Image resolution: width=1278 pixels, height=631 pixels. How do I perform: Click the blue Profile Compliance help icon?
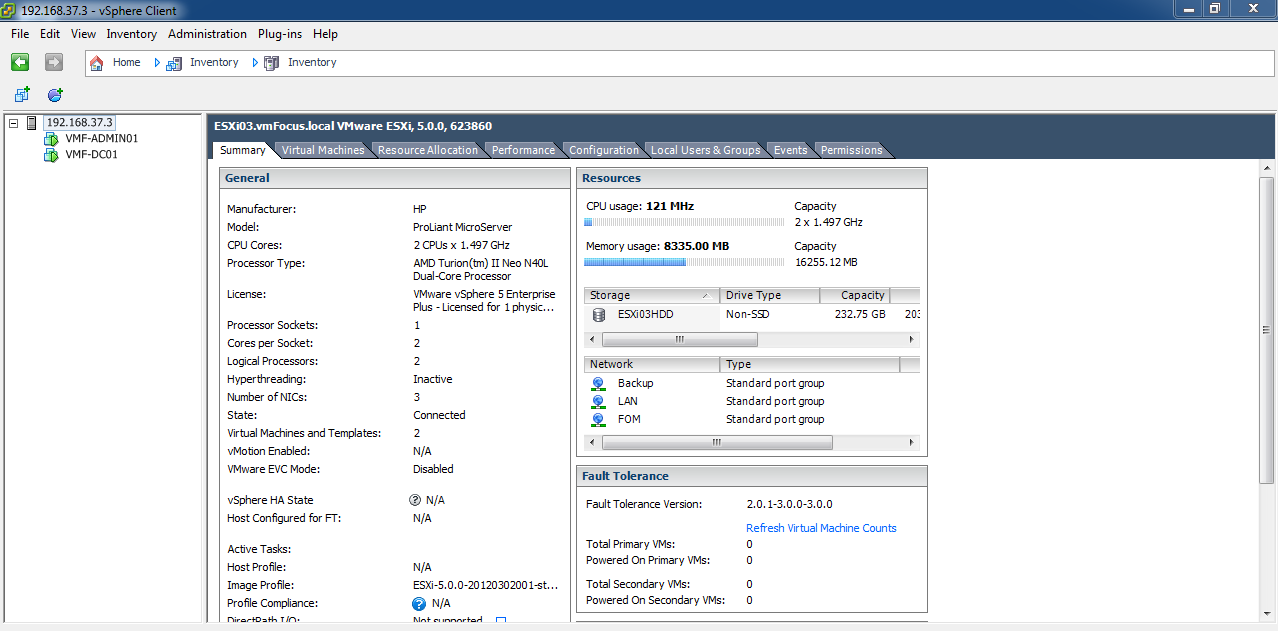click(x=419, y=603)
